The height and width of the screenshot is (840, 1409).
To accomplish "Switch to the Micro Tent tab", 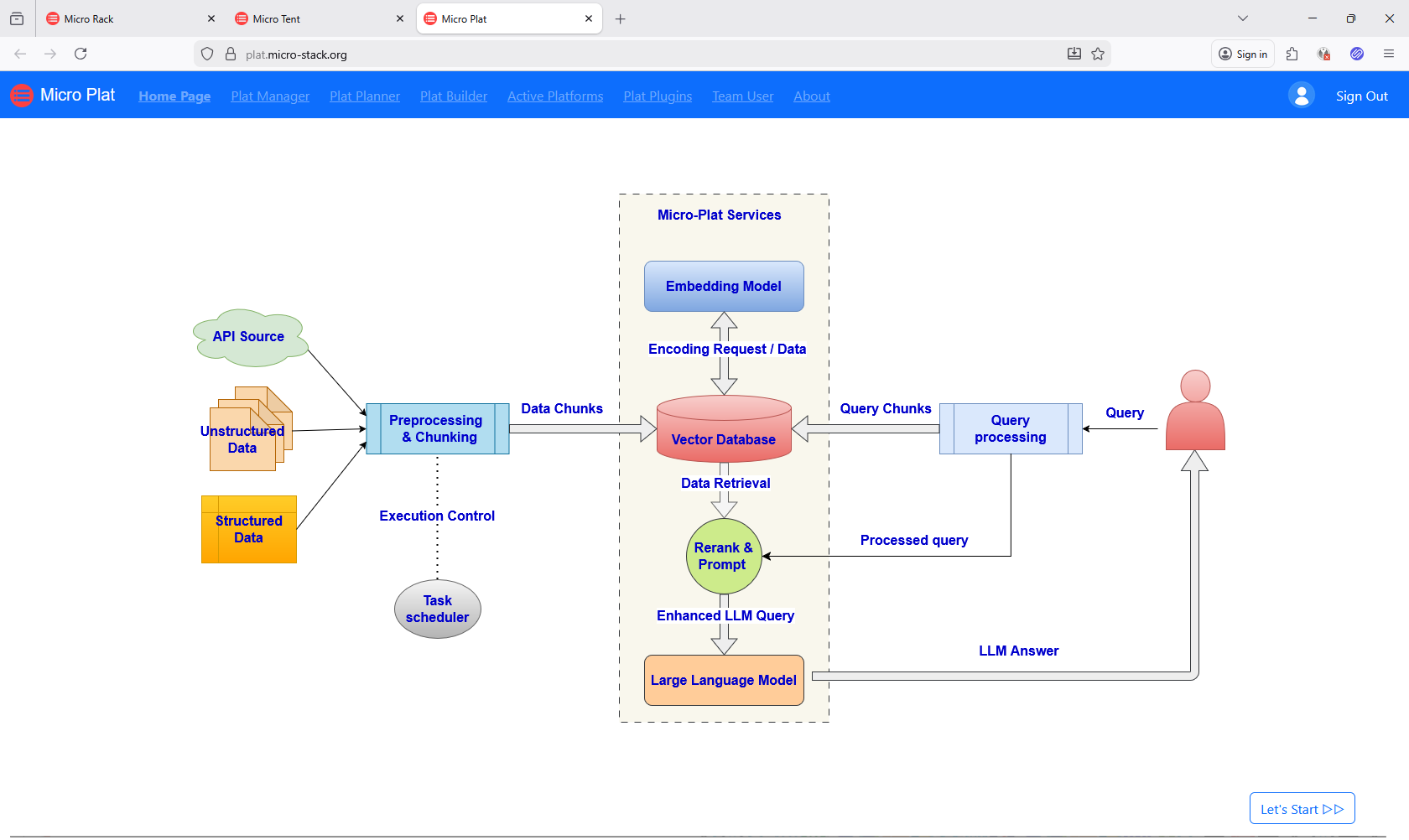I will point(310,18).
